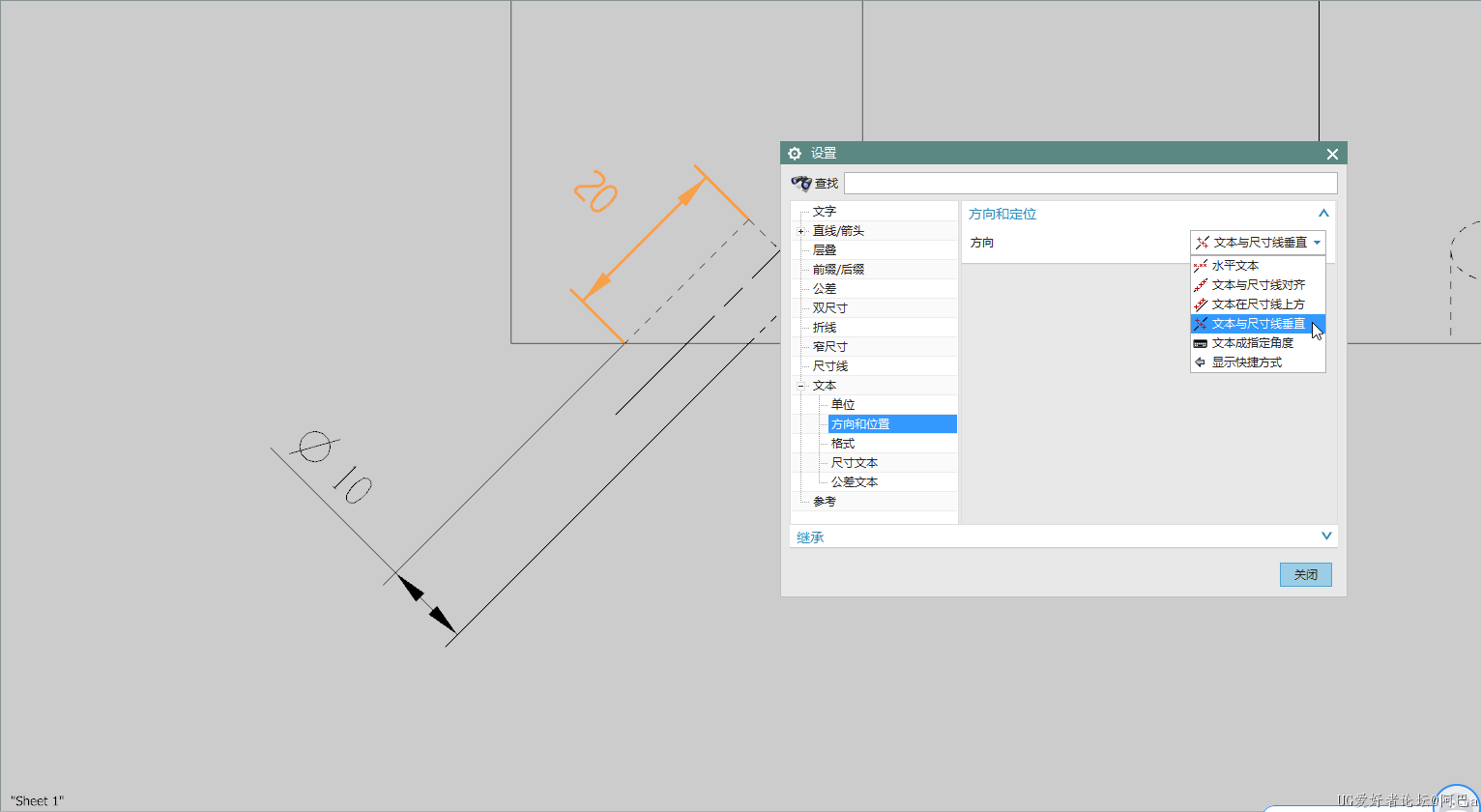
Task: Select 格式 tree item
Action: tap(843, 444)
